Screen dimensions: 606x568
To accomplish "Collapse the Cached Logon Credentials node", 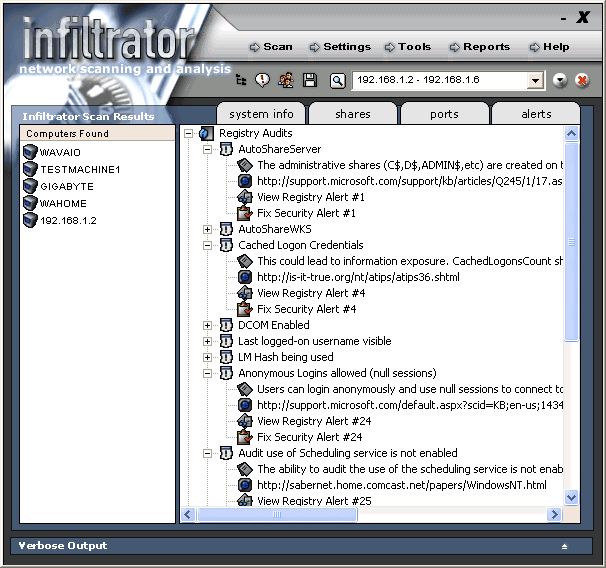I will tap(208, 245).
